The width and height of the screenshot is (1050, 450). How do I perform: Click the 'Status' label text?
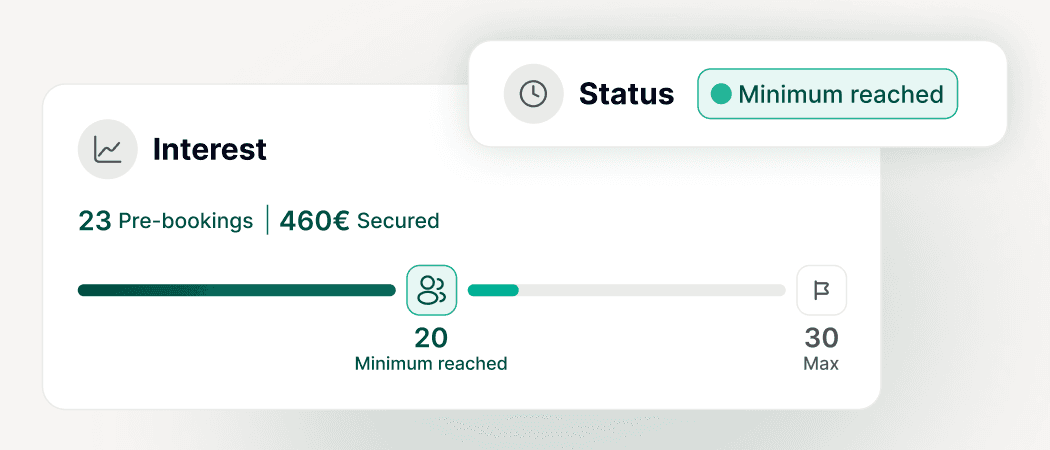coord(627,94)
